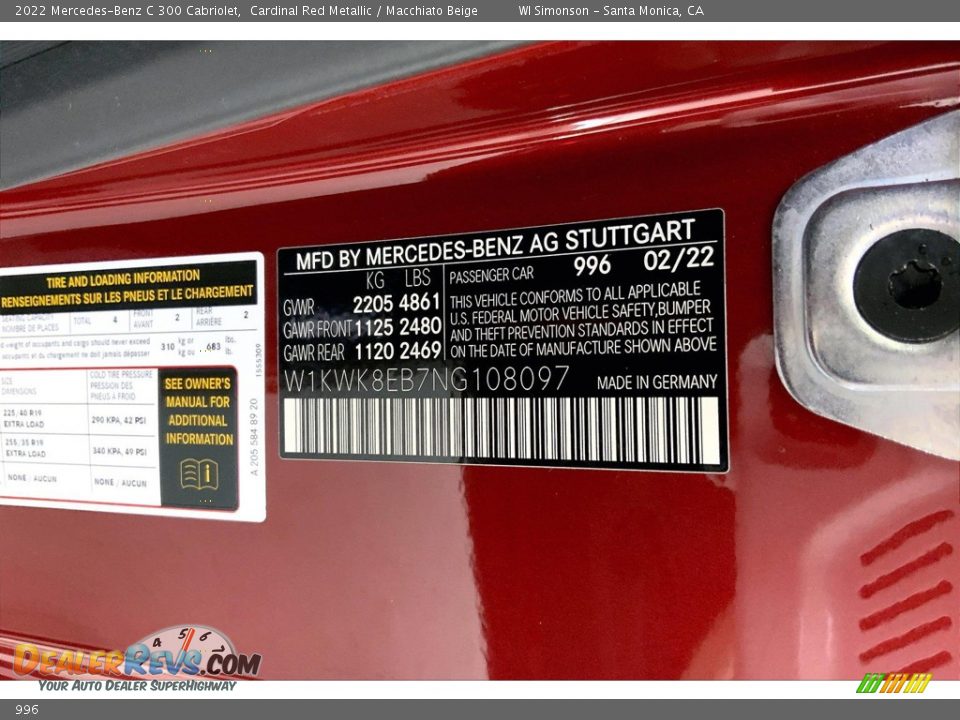Viewport: 960px width, 720px height.
Task: Click 'TIRE AND LOADING INFORMATION' header
Action: pyautogui.click(x=123, y=280)
